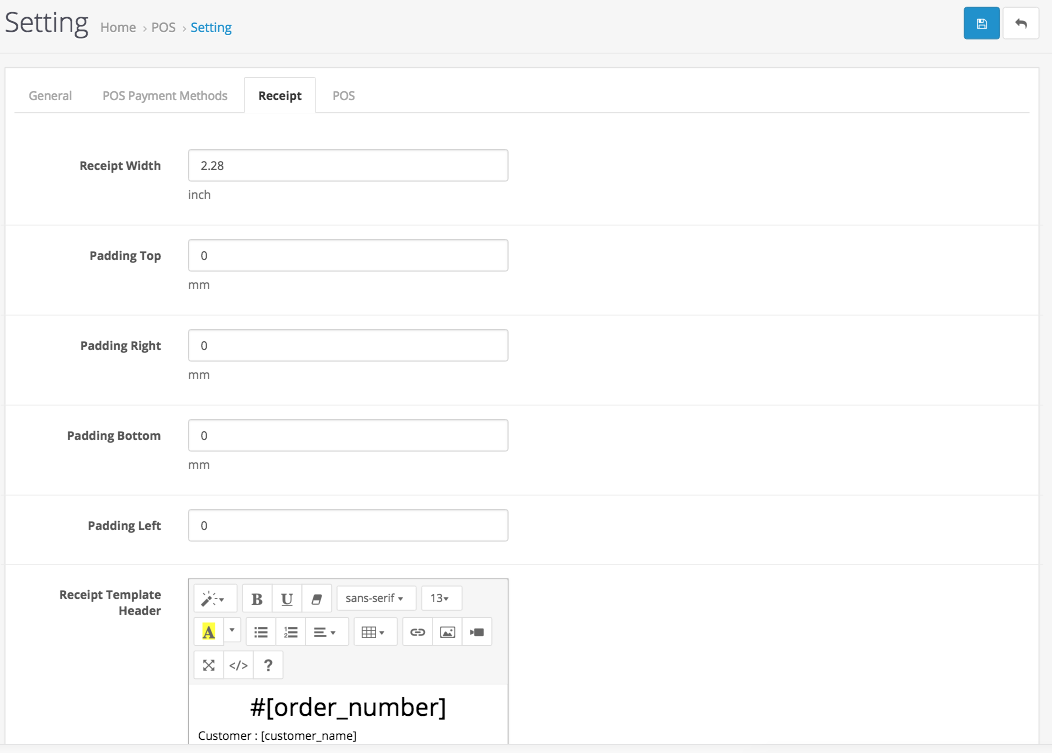Open the editor help dialog
The width and height of the screenshot is (1052, 753).
pos(268,665)
